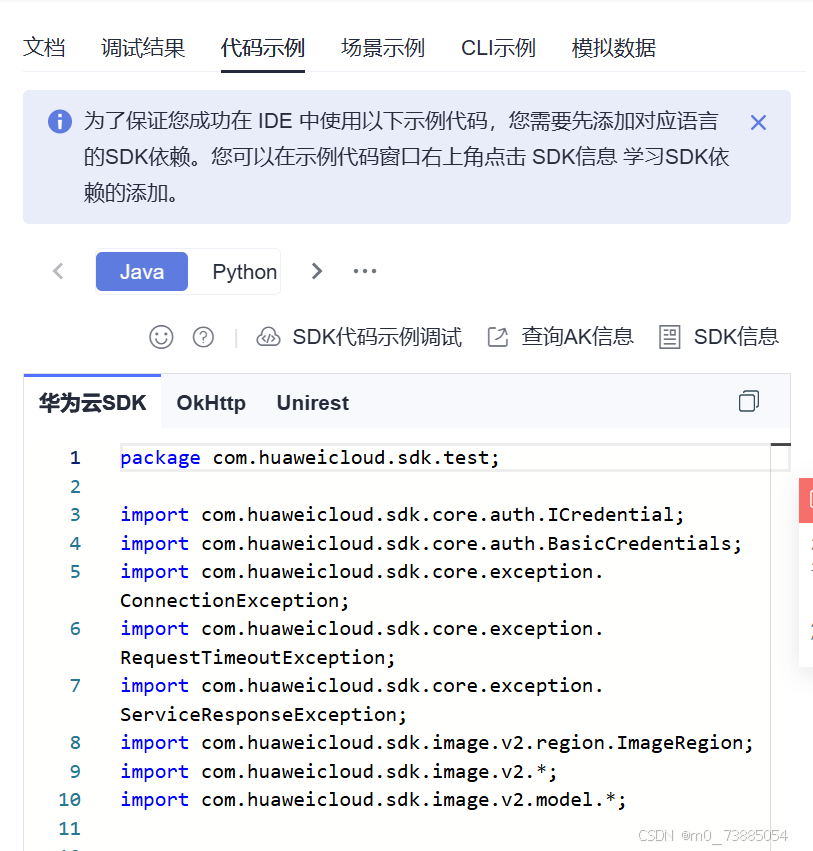Select the Python language button
813x851 pixels.
(244, 271)
